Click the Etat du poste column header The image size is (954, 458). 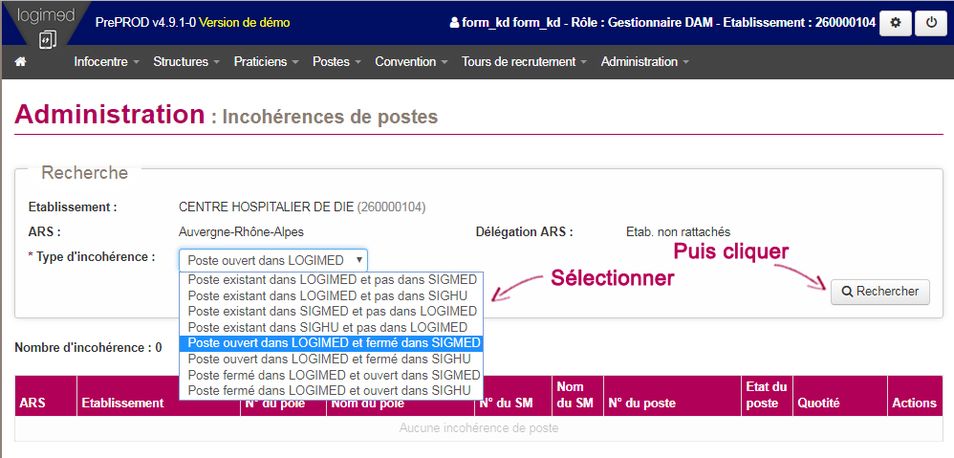767,396
